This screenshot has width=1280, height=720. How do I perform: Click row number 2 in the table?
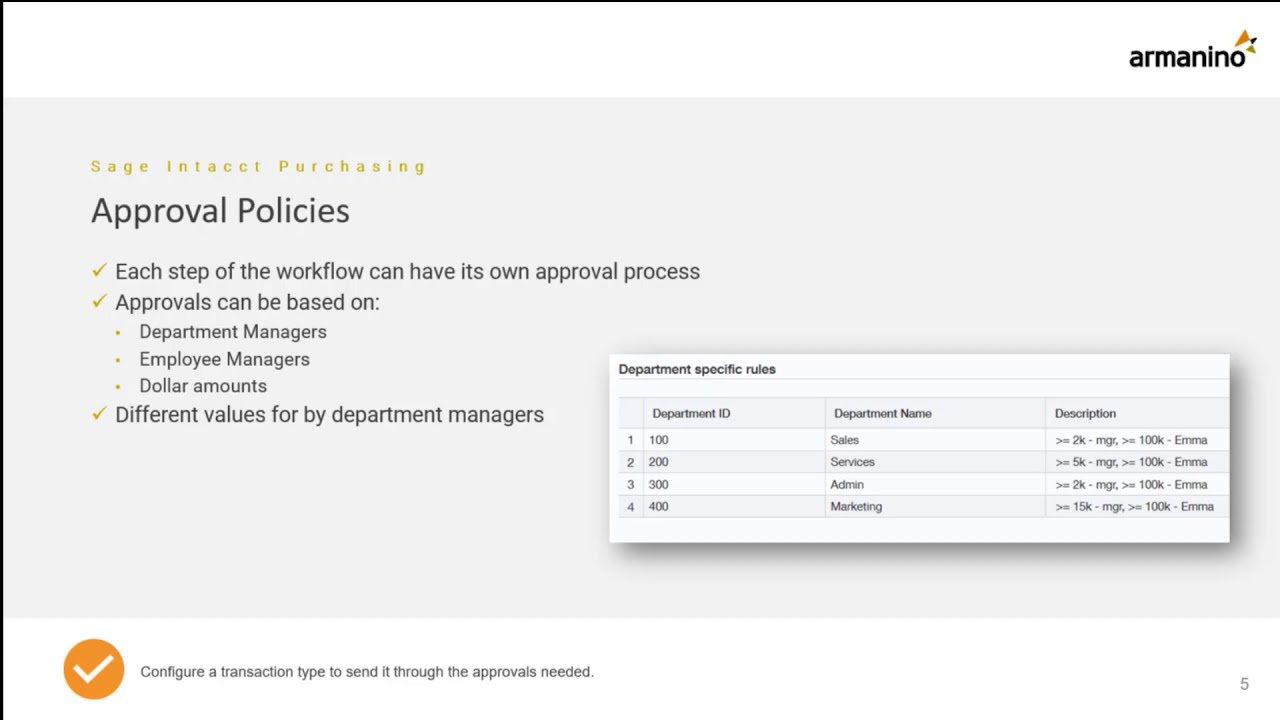(x=630, y=462)
